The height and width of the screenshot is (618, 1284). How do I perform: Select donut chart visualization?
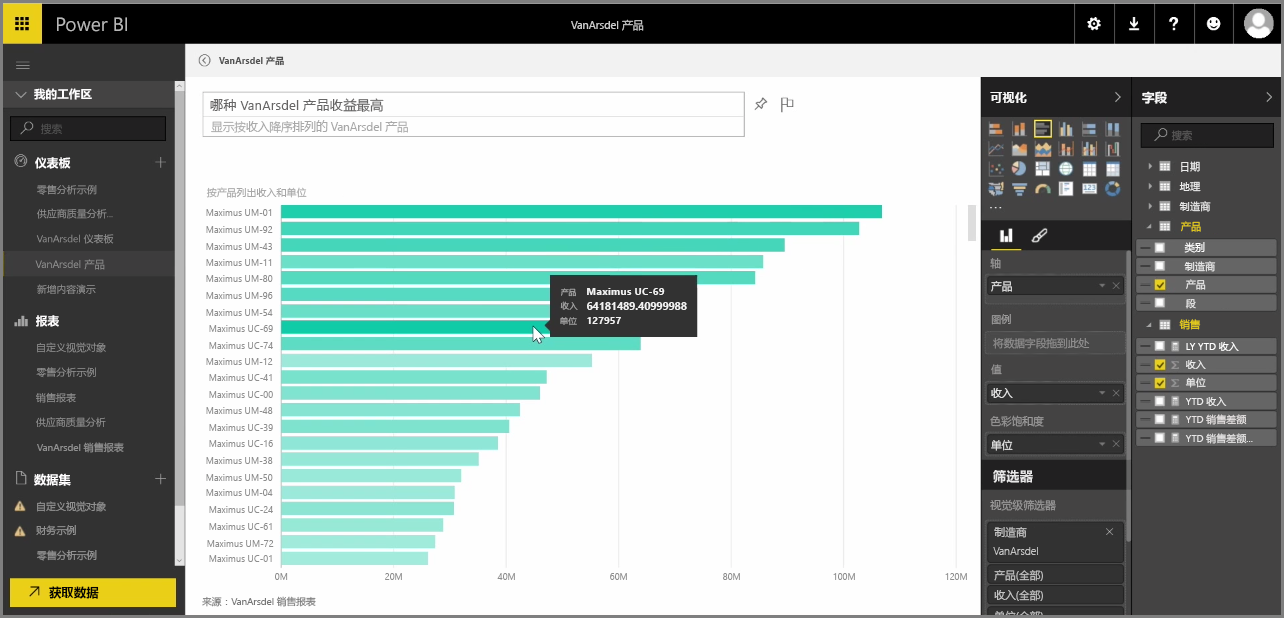pos(1112,188)
